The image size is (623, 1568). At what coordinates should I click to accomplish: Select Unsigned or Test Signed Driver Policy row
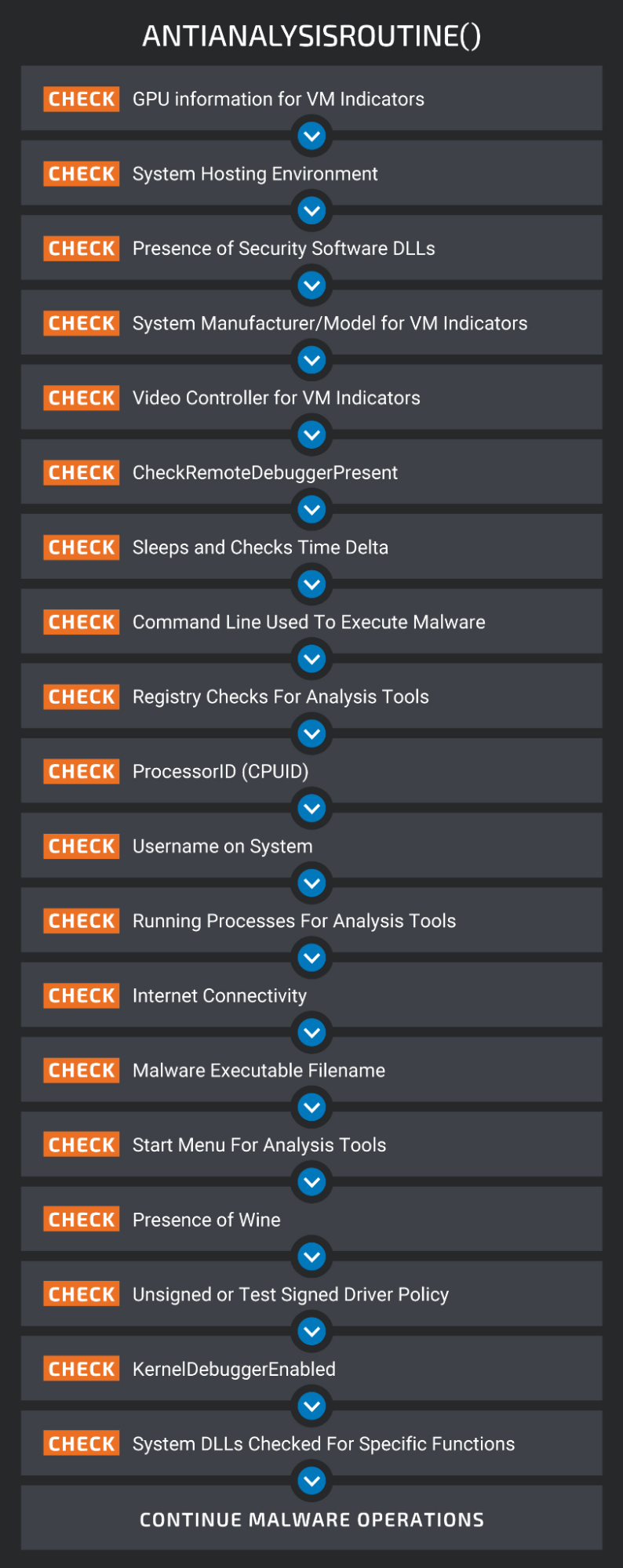coord(311,1294)
